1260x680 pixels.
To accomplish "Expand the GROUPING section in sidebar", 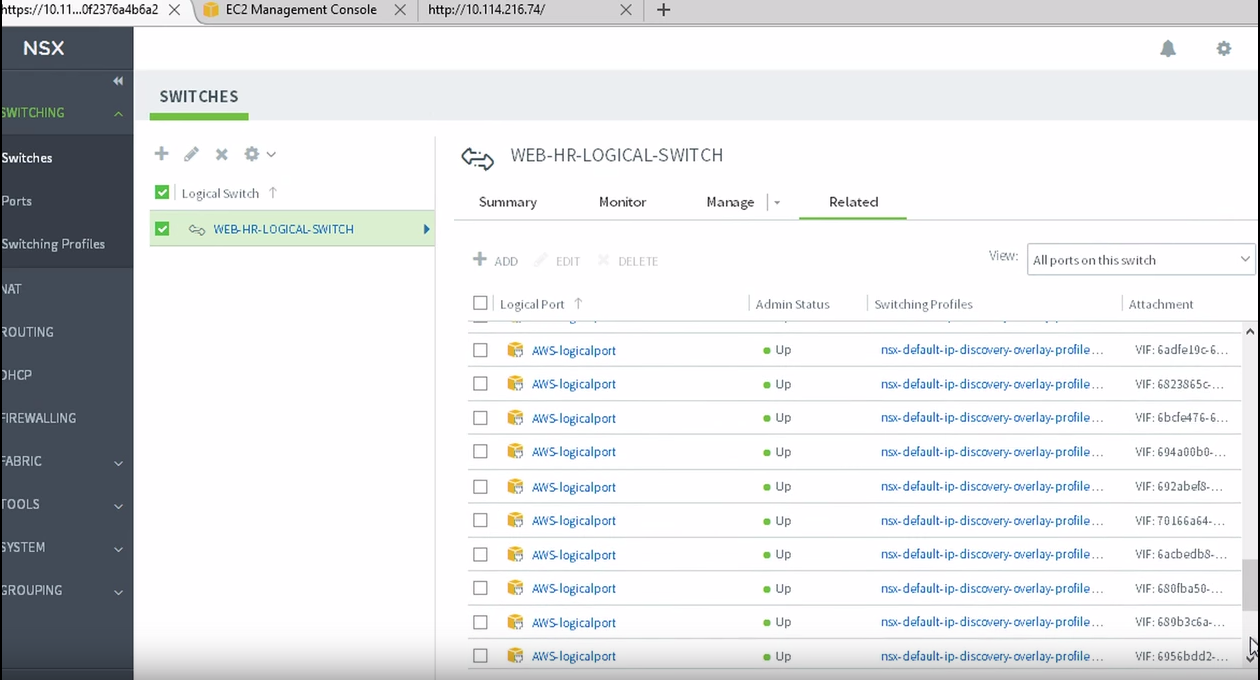I will click(x=118, y=592).
